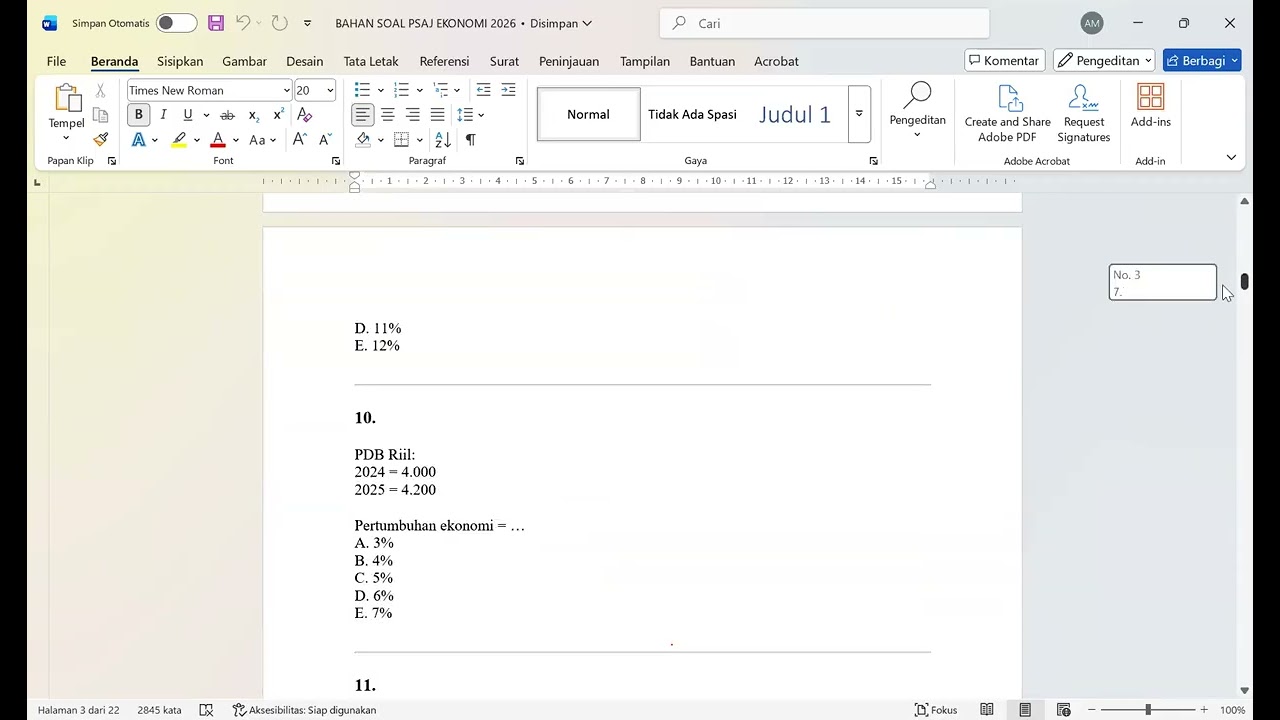Viewport: 1280px width, 720px height.
Task: Apply subscript formatting
Action: coord(253,115)
